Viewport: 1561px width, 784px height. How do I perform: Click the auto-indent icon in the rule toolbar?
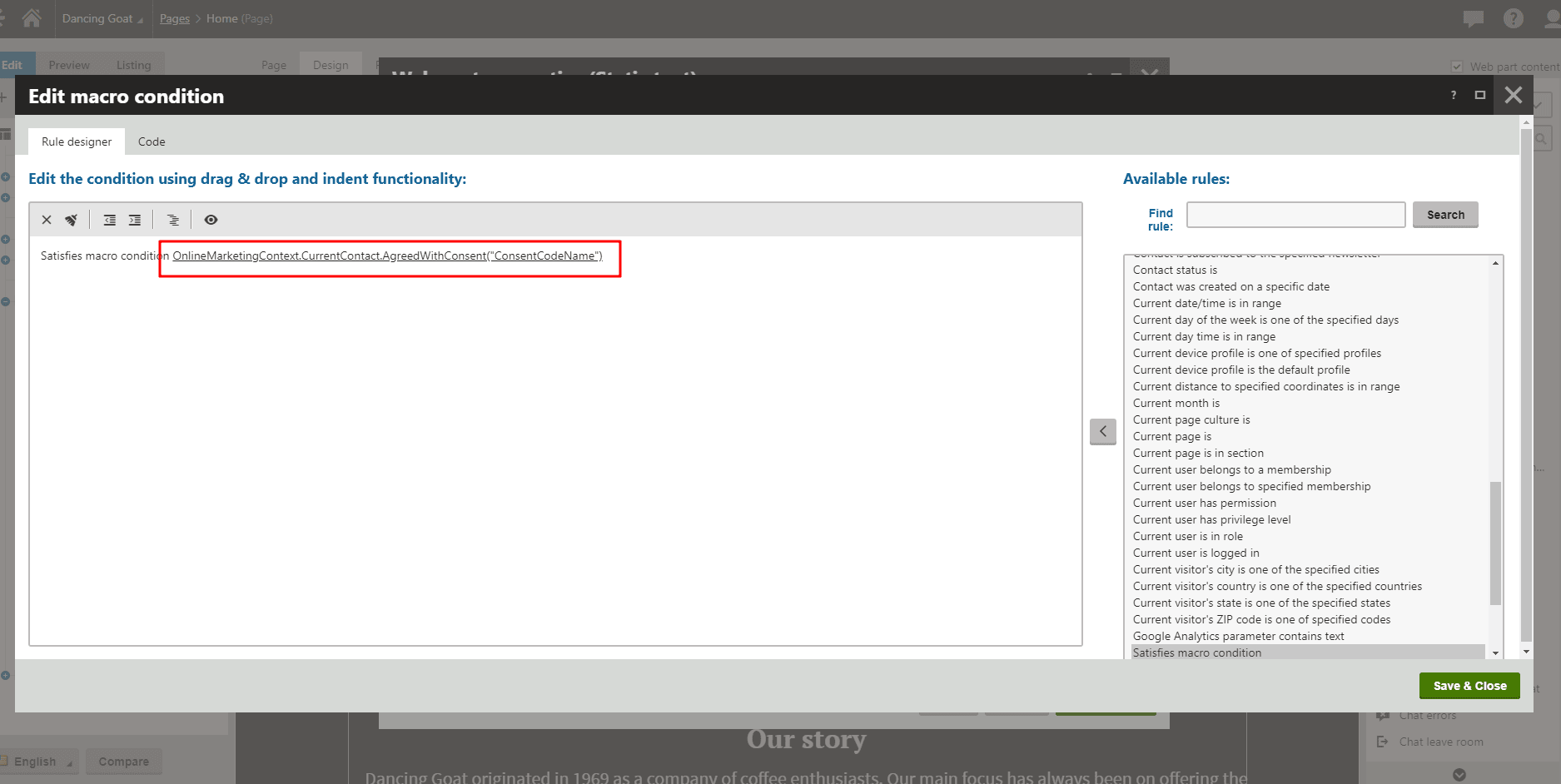173,220
